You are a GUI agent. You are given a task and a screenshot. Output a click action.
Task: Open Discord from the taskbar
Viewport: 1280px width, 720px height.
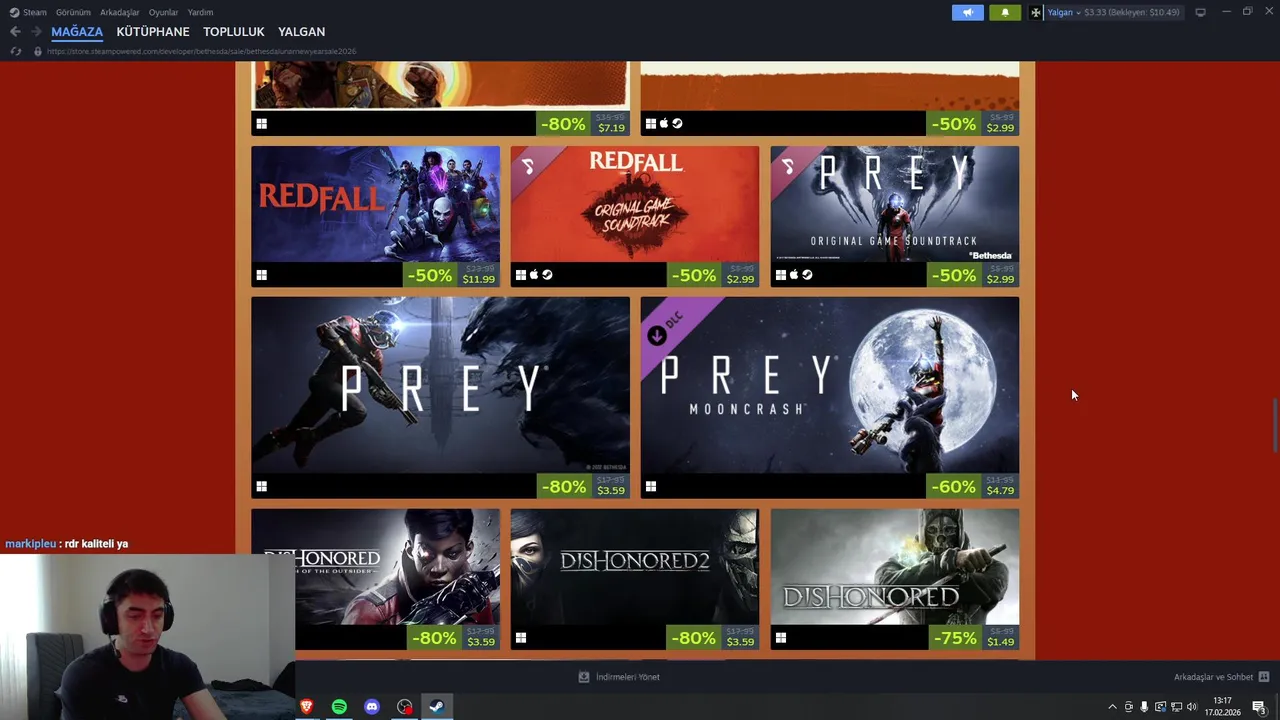372,706
